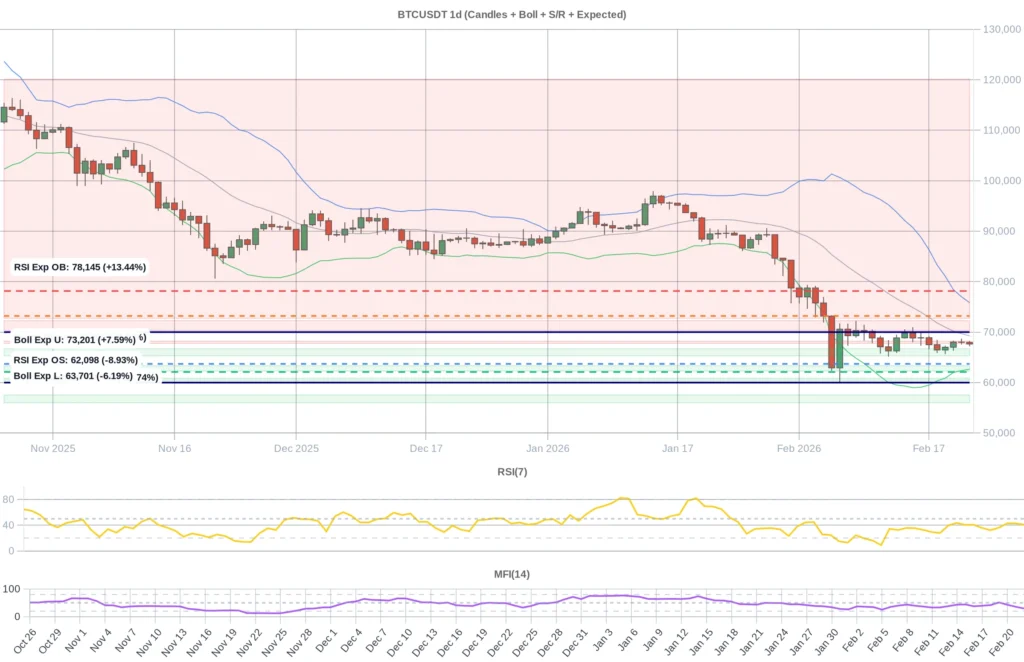This screenshot has height=662, width=1024.
Task: Select the MFI(14) panel title
Action: coord(512,573)
